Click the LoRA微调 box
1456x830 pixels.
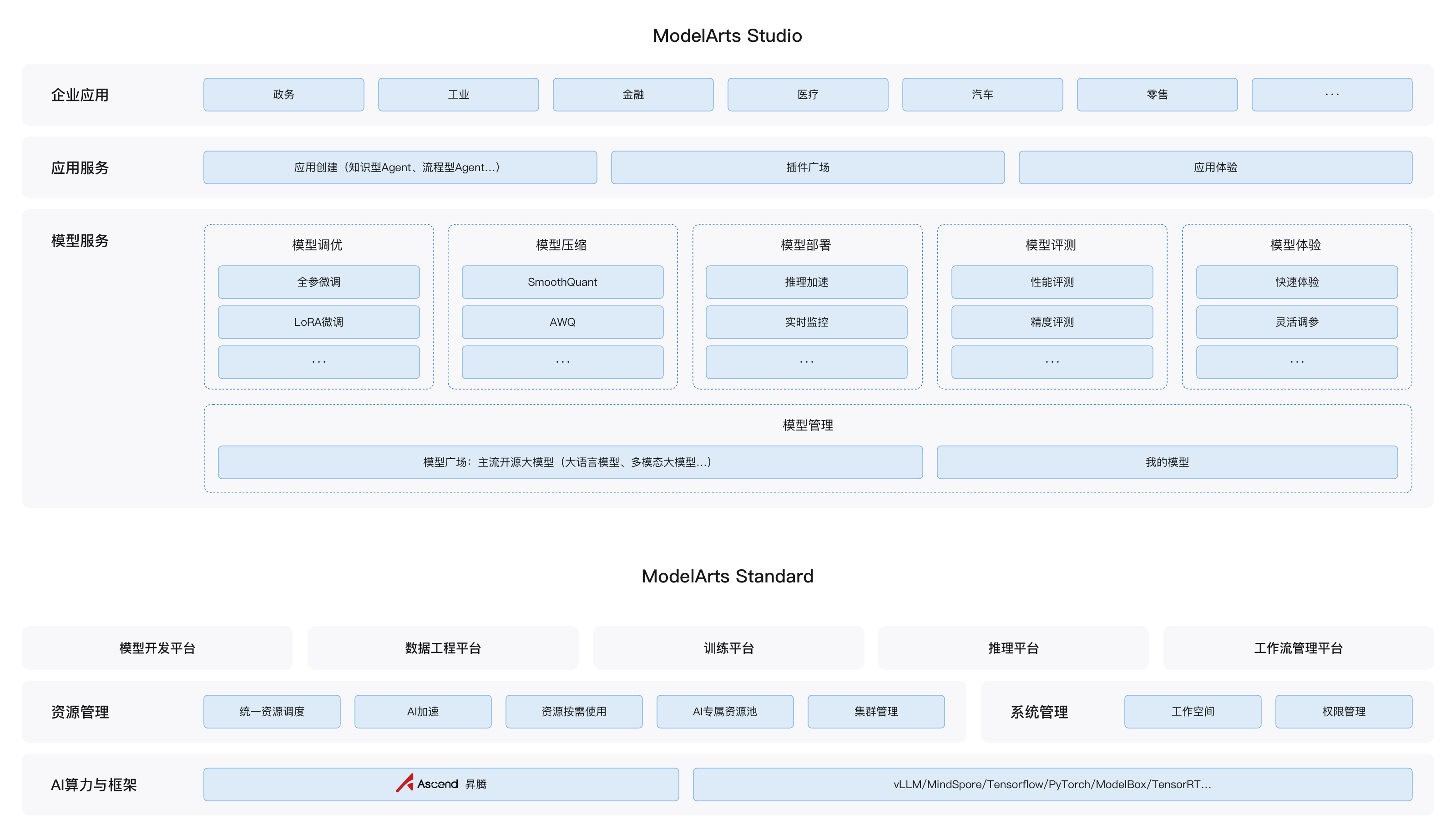click(318, 322)
